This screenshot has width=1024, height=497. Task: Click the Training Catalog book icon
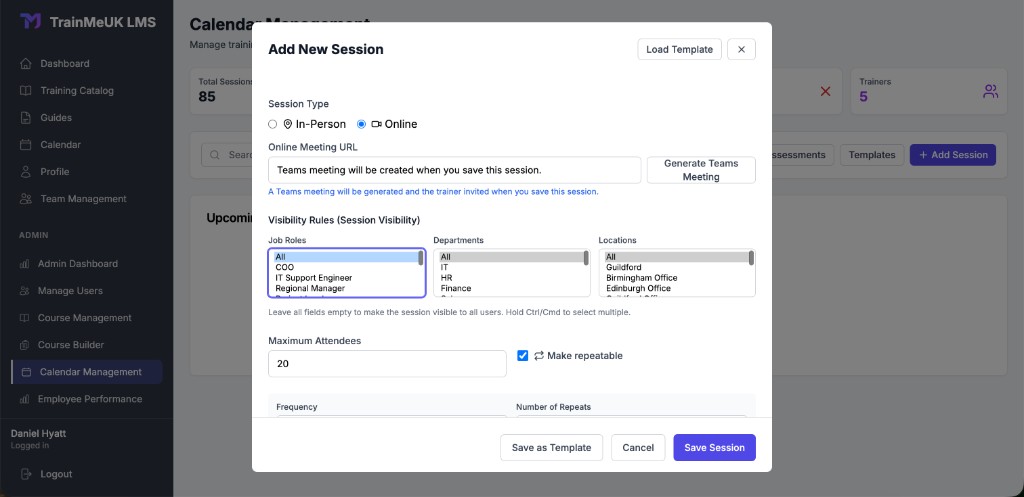[25, 91]
